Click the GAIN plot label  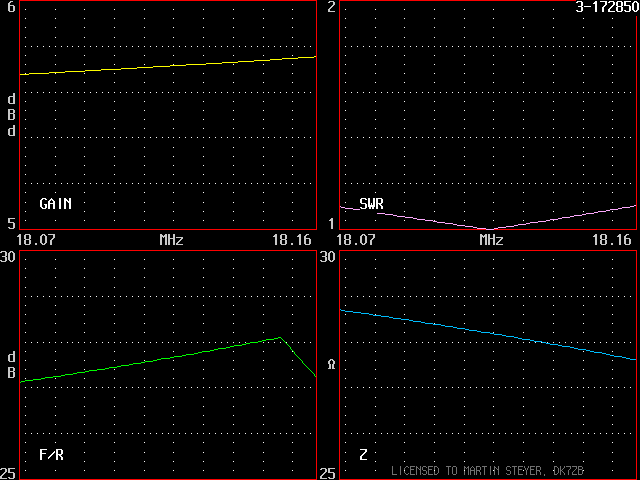tap(56, 204)
